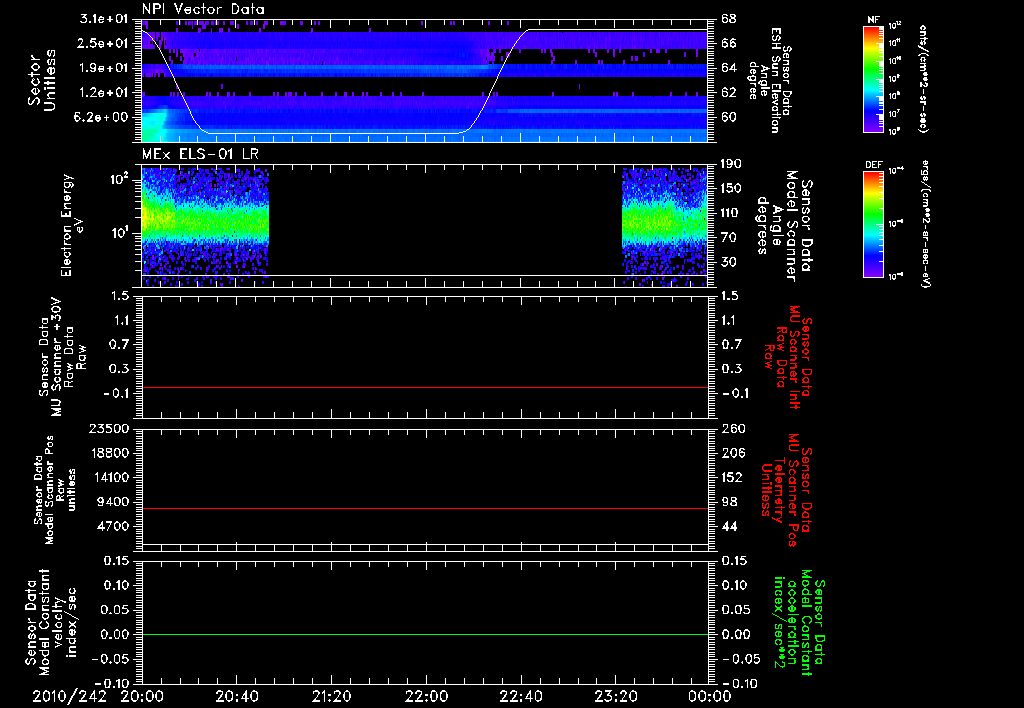The height and width of the screenshot is (708, 1024).
Task: Click the red 'MU Scanner Pos Telemetry' title
Action: coord(786,490)
